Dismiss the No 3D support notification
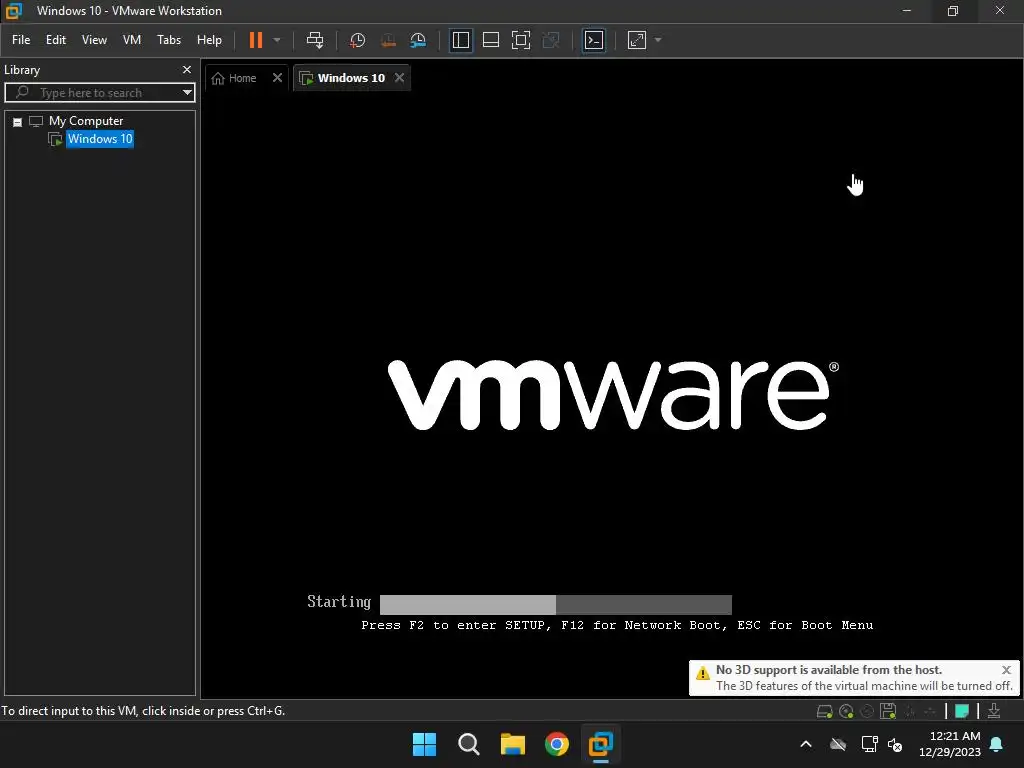1024x768 pixels. (1006, 670)
